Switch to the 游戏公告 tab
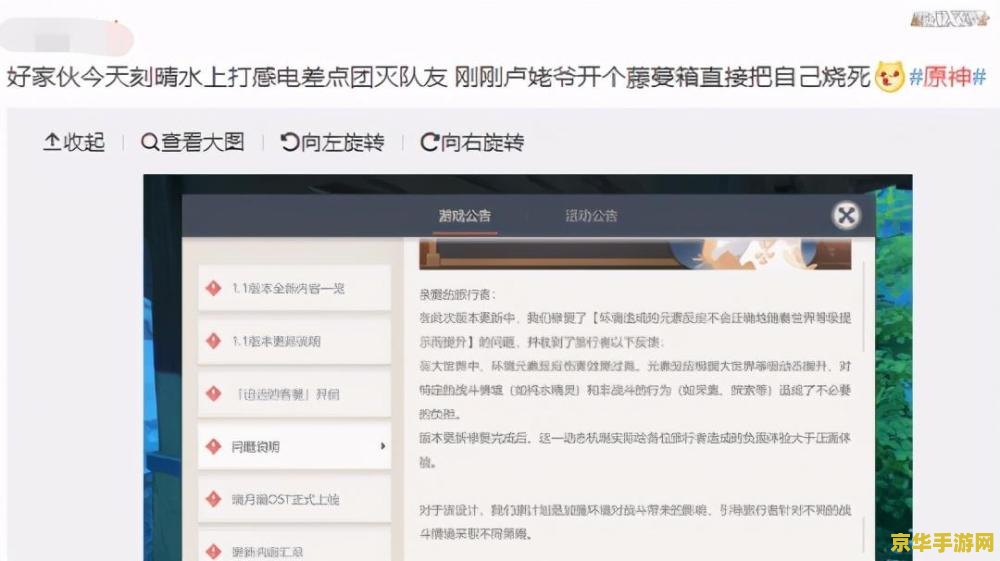Image resolution: width=1000 pixels, height=561 pixels. 465,216
